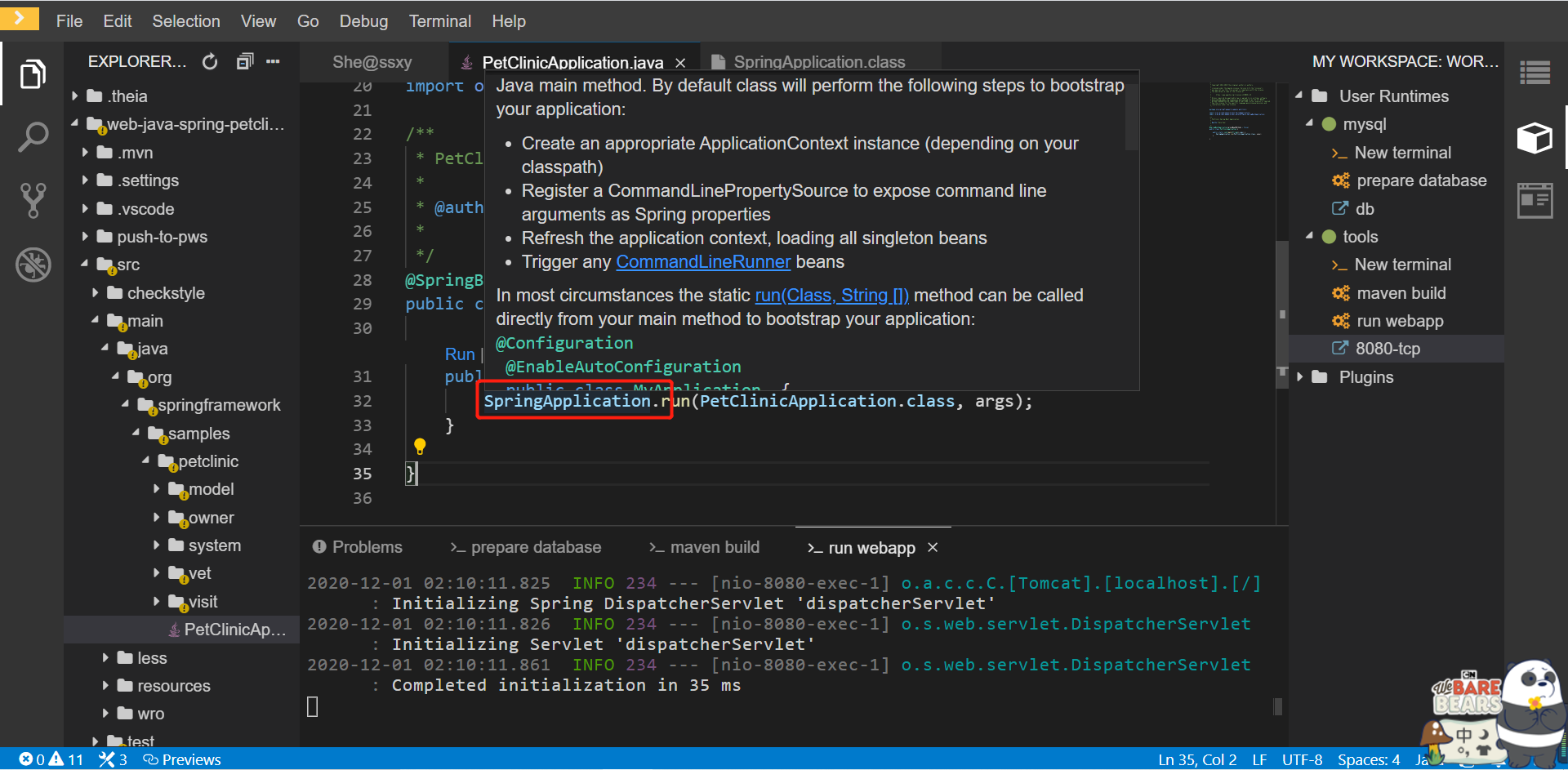This screenshot has height=770, width=1568.
Task: Click the Collapse All icon in explorer
Action: (x=245, y=61)
